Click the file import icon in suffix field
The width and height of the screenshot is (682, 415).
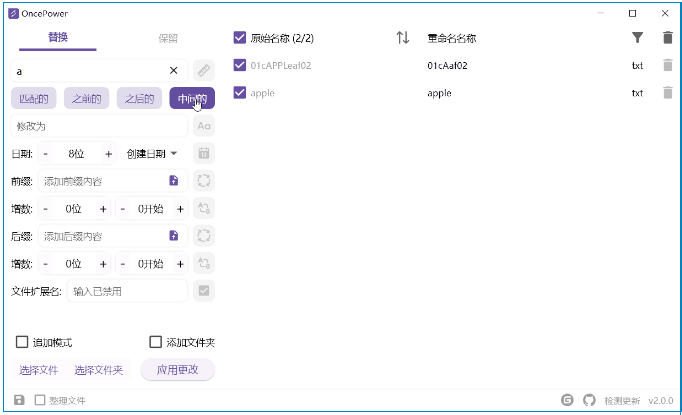[x=174, y=236]
